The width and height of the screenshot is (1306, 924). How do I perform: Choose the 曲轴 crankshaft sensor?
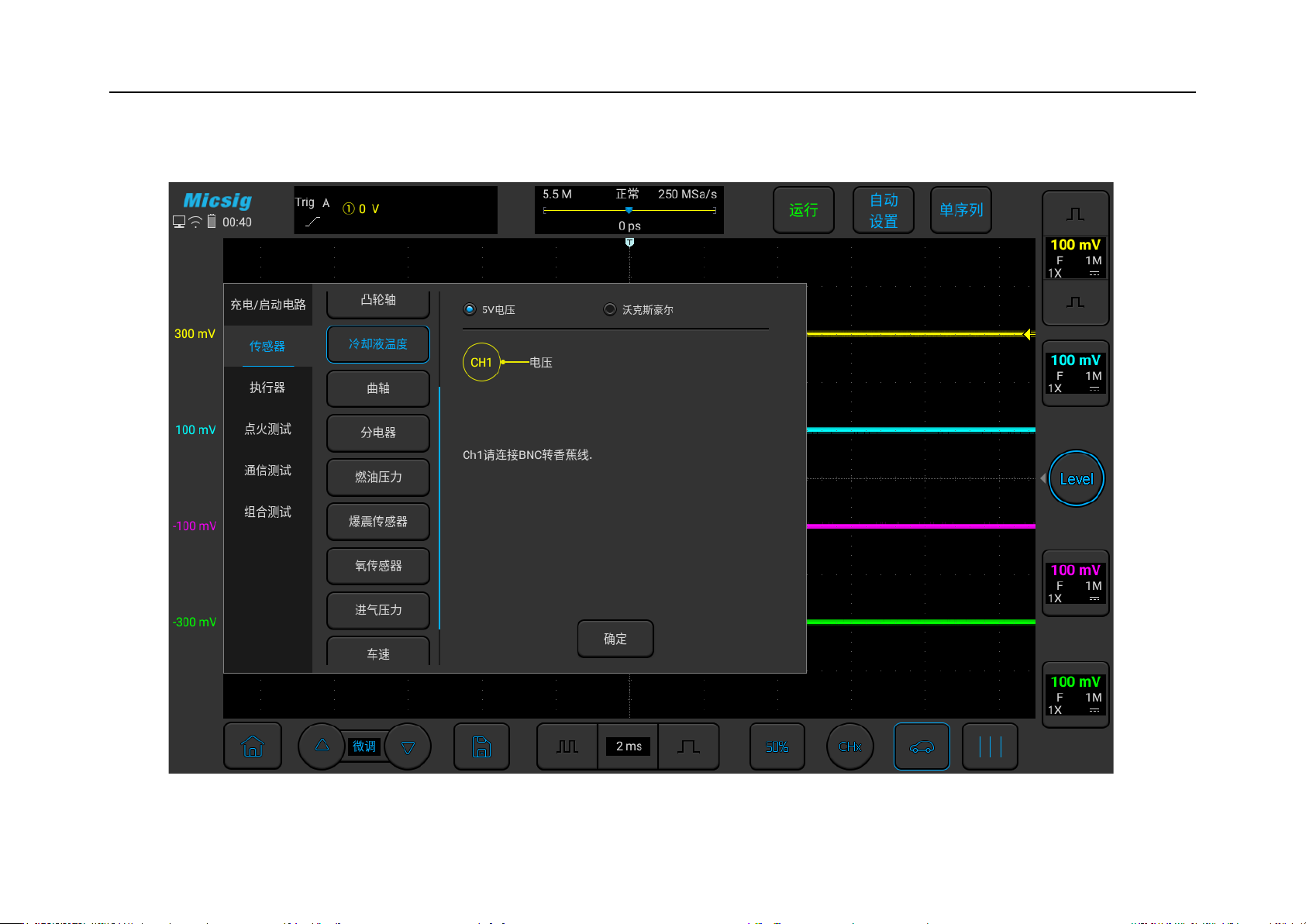click(378, 388)
